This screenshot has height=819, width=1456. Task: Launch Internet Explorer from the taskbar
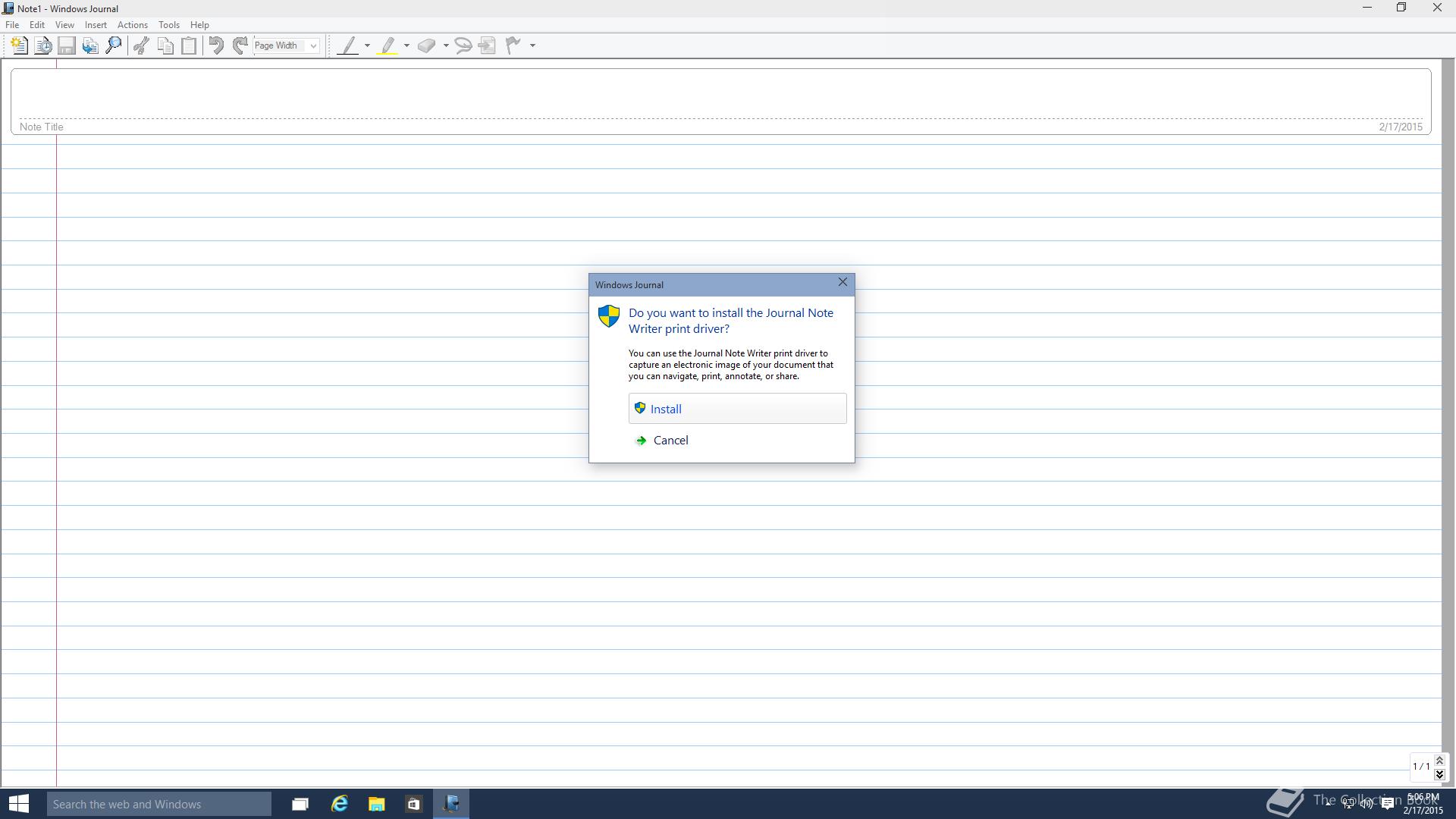pyautogui.click(x=339, y=804)
